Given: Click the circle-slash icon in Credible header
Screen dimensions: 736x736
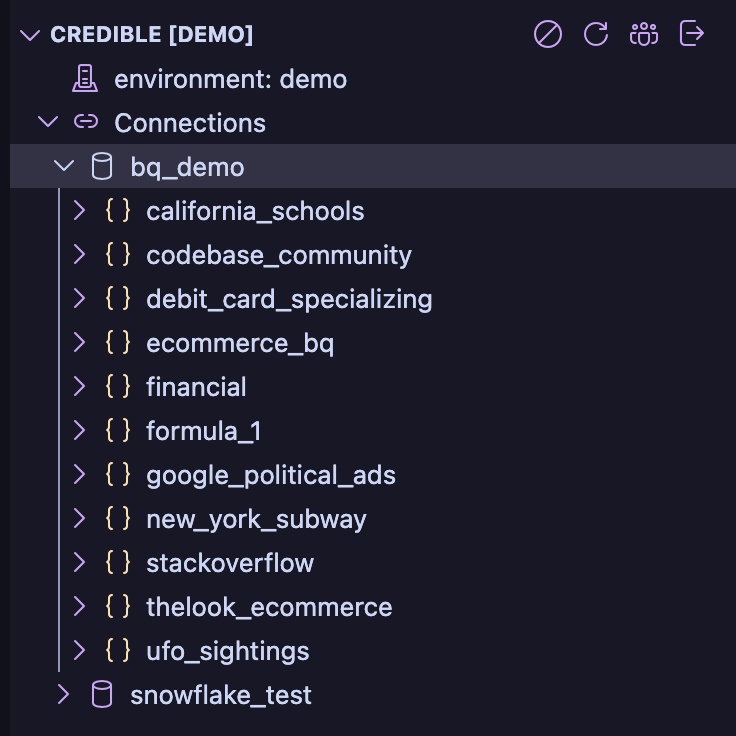Looking at the screenshot, I should [x=548, y=34].
